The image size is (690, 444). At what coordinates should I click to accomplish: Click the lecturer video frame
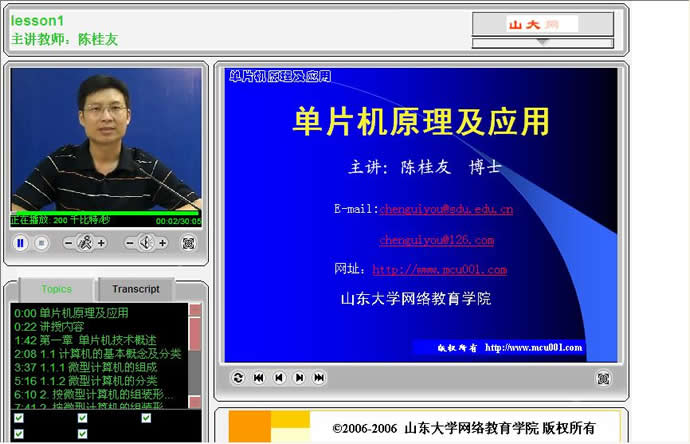point(106,140)
